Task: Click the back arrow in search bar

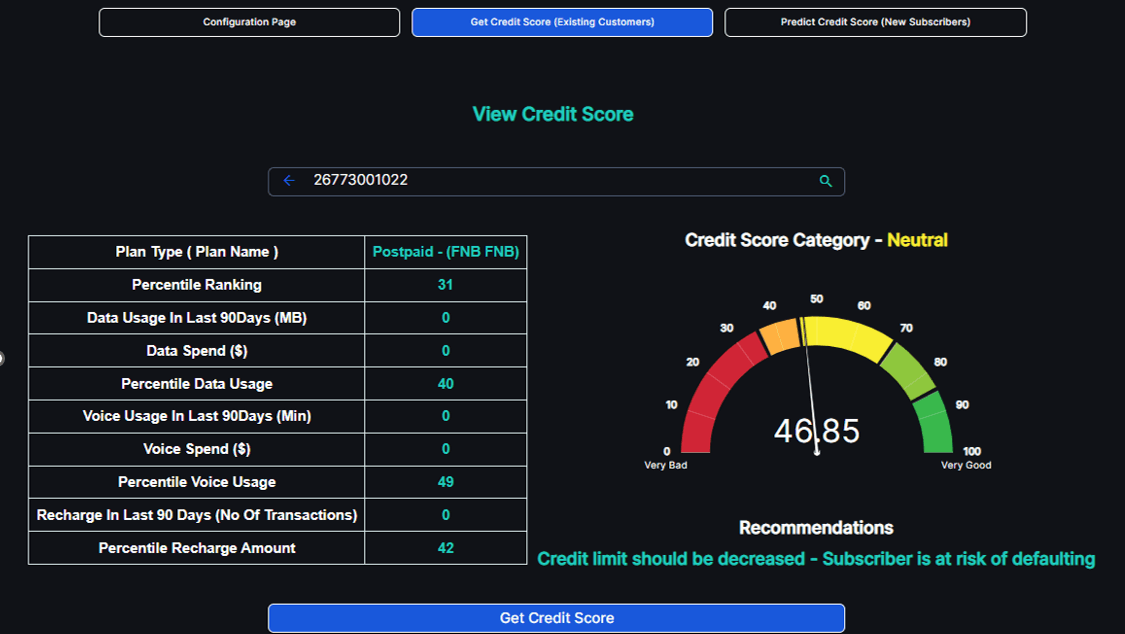Action: (289, 181)
